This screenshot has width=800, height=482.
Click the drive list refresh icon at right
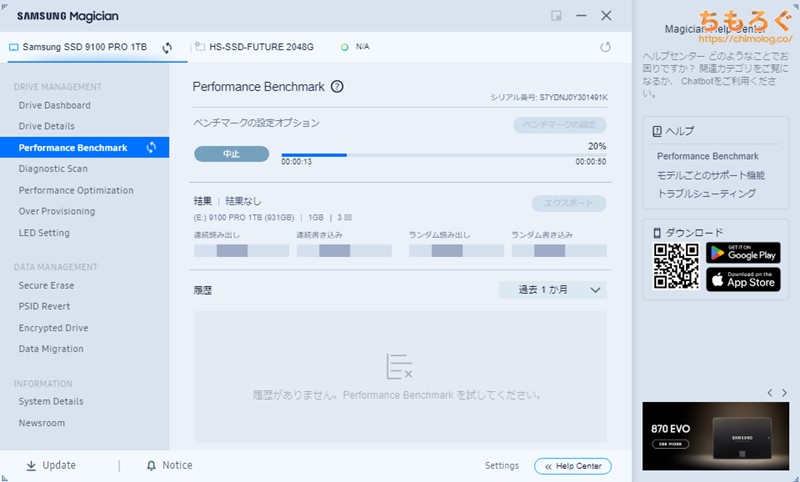click(x=605, y=47)
